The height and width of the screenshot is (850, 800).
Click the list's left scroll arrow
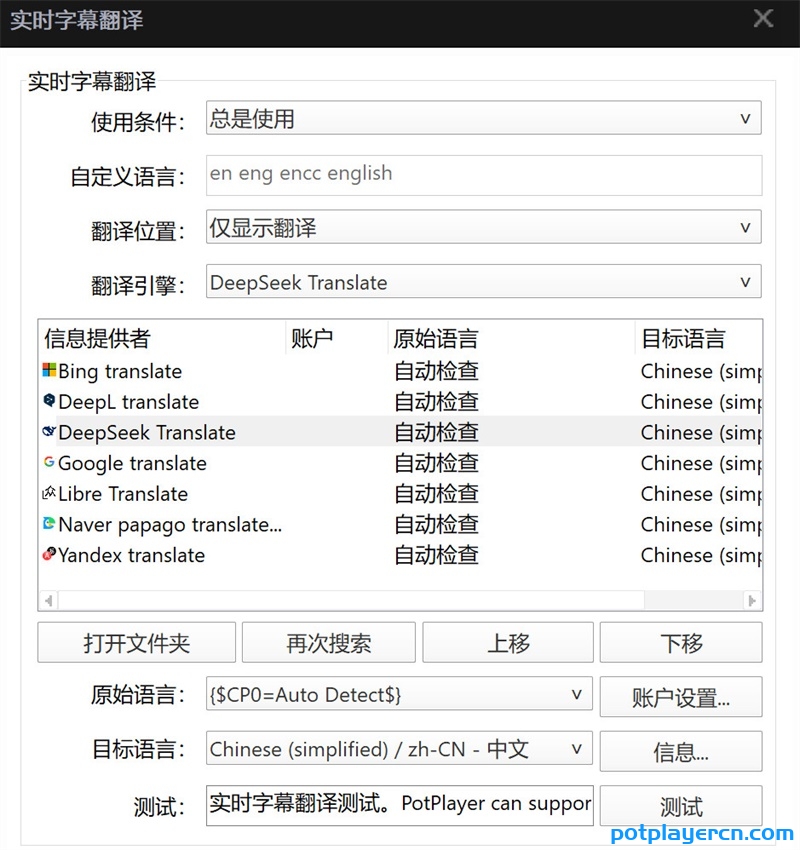point(49,601)
